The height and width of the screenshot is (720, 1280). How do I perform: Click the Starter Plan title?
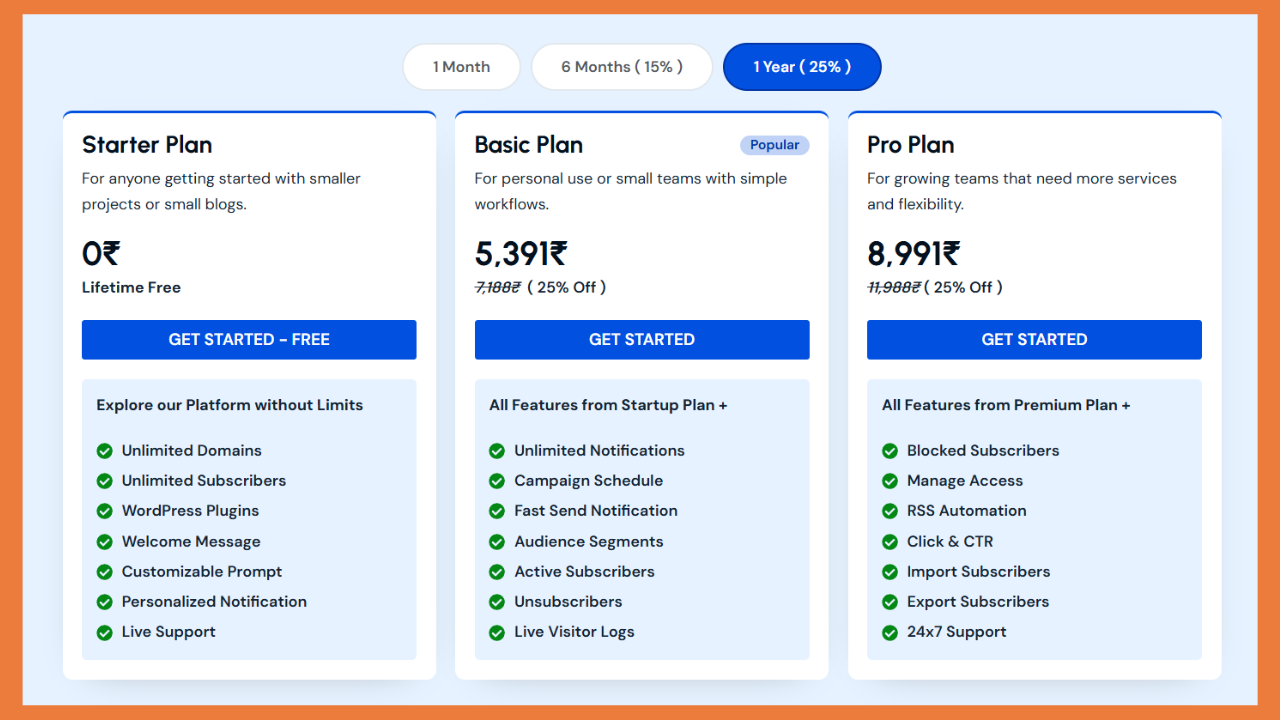click(147, 145)
